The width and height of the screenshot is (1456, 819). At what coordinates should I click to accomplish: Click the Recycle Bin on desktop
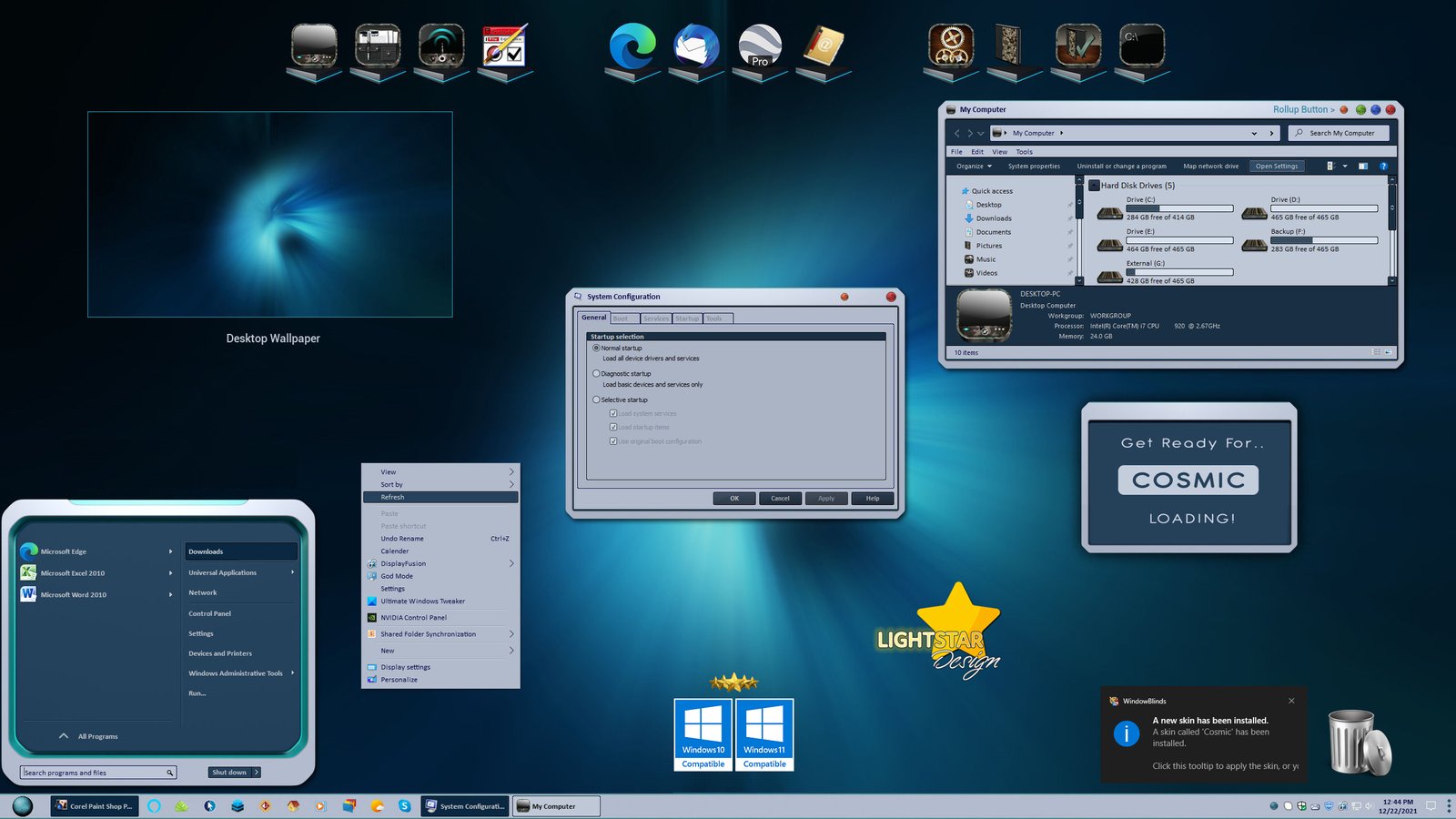pos(1359,743)
